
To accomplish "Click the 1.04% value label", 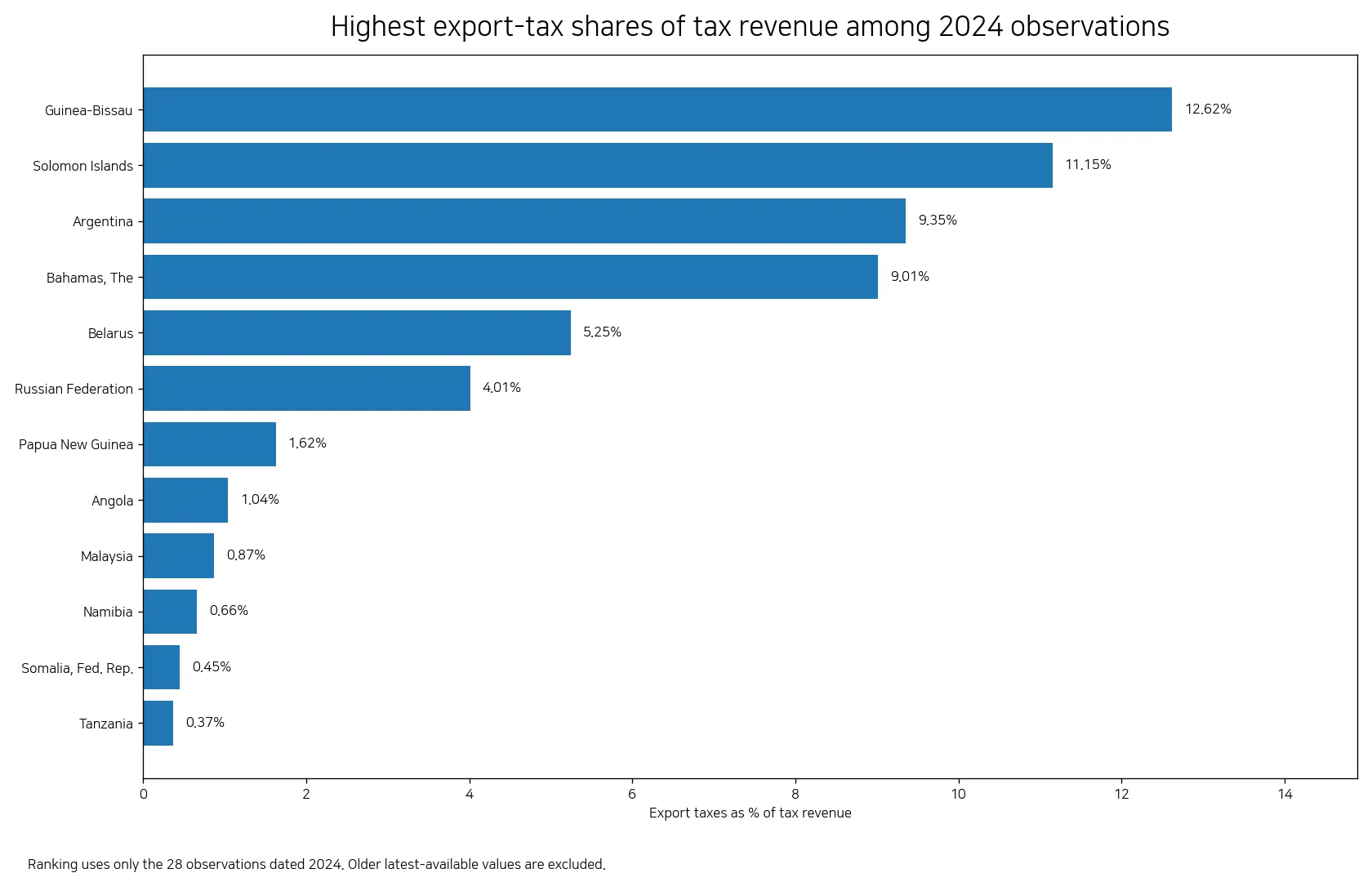I will click(260, 500).
